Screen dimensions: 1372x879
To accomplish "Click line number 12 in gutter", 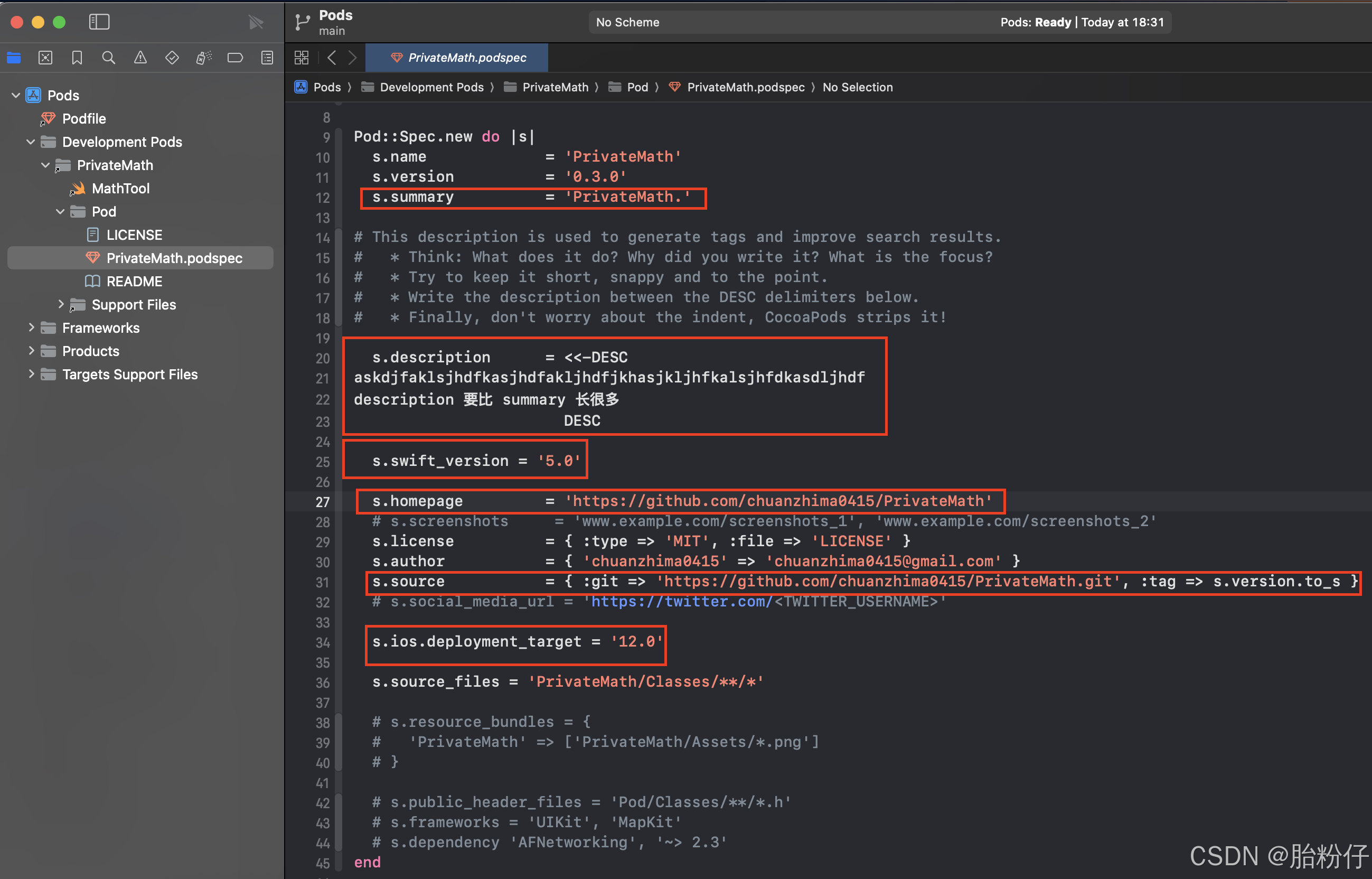I will [323, 198].
